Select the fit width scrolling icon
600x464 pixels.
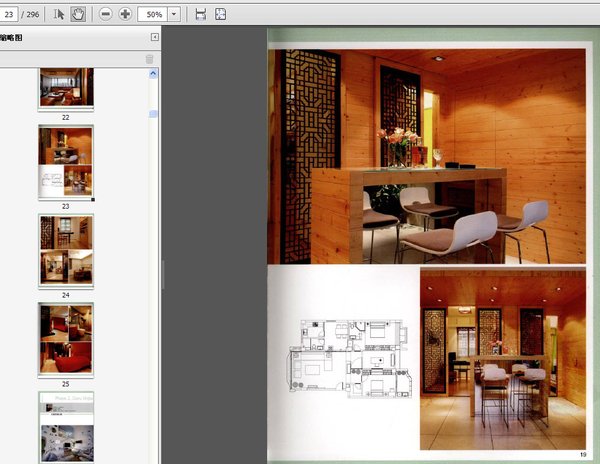coord(201,15)
